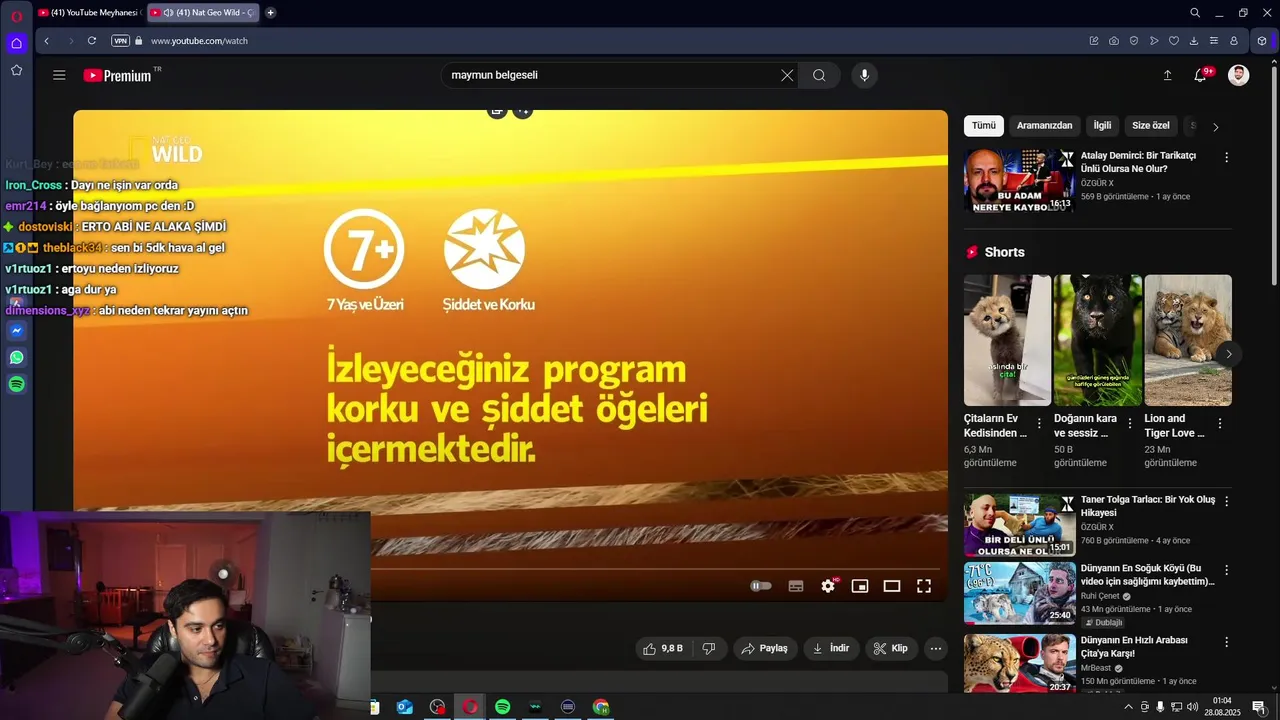1280x720 pixels.
Task: Open options for Dünyanın En Hızlı Arabası video
Action: point(1226,642)
